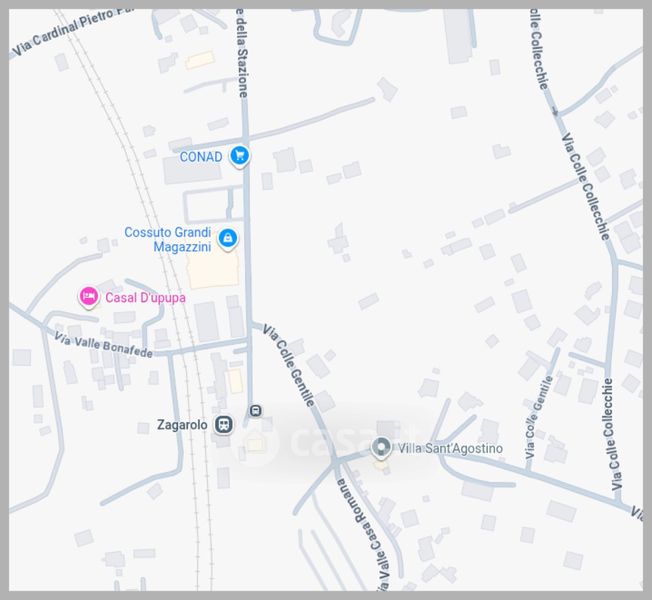Select the della Stazione road label
Image resolution: width=652 pixels, height=600 pixels.
[x=242, y=53]
